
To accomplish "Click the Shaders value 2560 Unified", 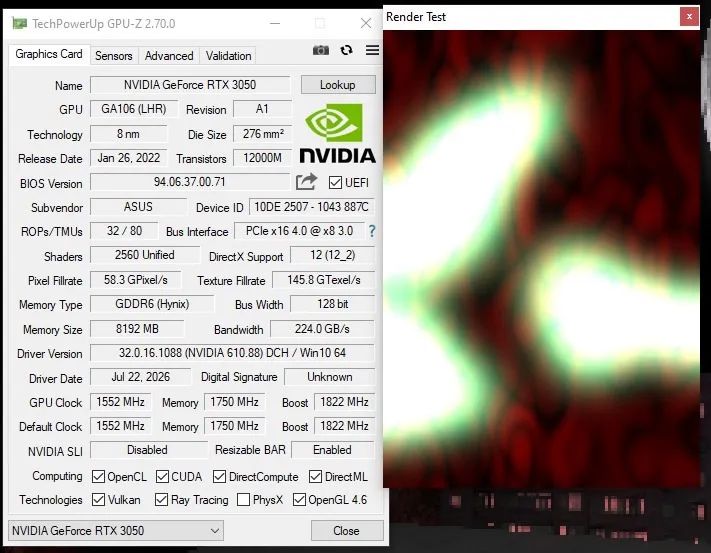I will tap(145, 255).
